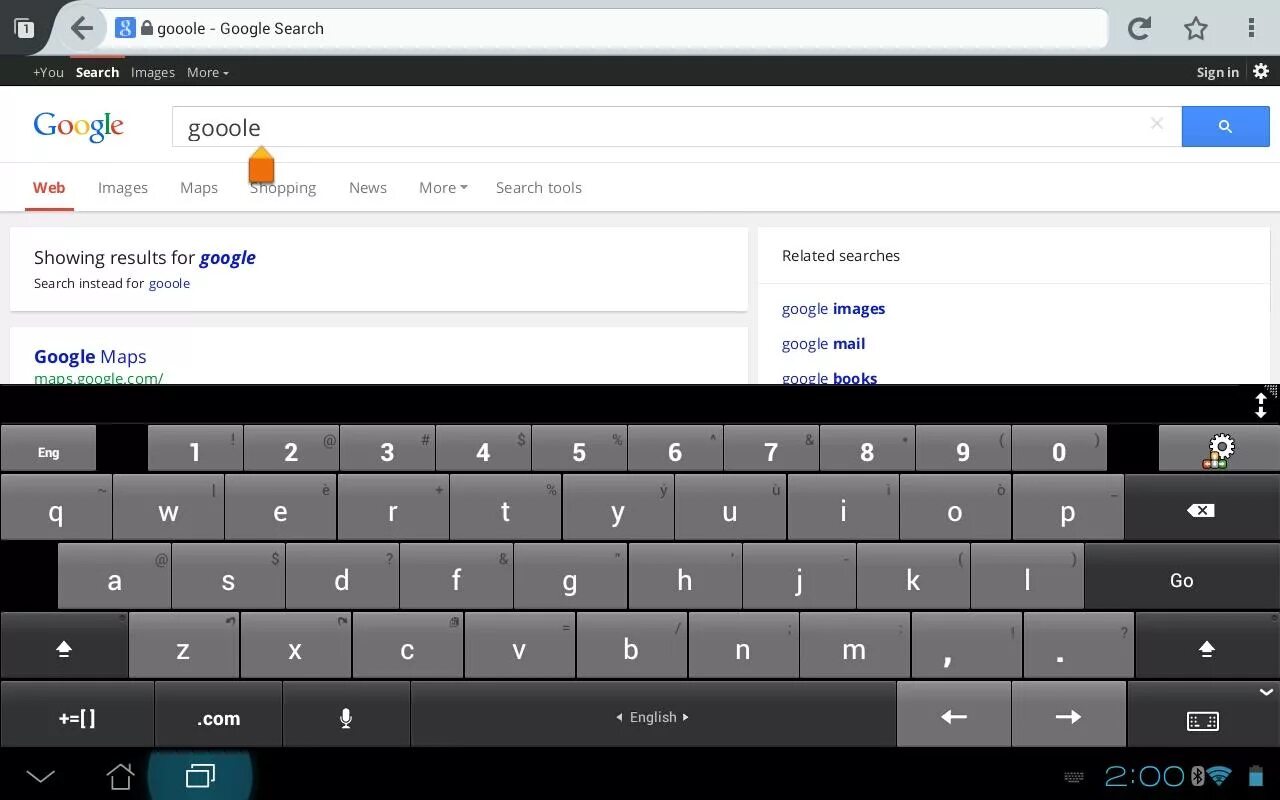Tap the orange text cursor handle
The width and height of the screenshot is (1280, 800).
pyautogui.click(x=261, y=166)
